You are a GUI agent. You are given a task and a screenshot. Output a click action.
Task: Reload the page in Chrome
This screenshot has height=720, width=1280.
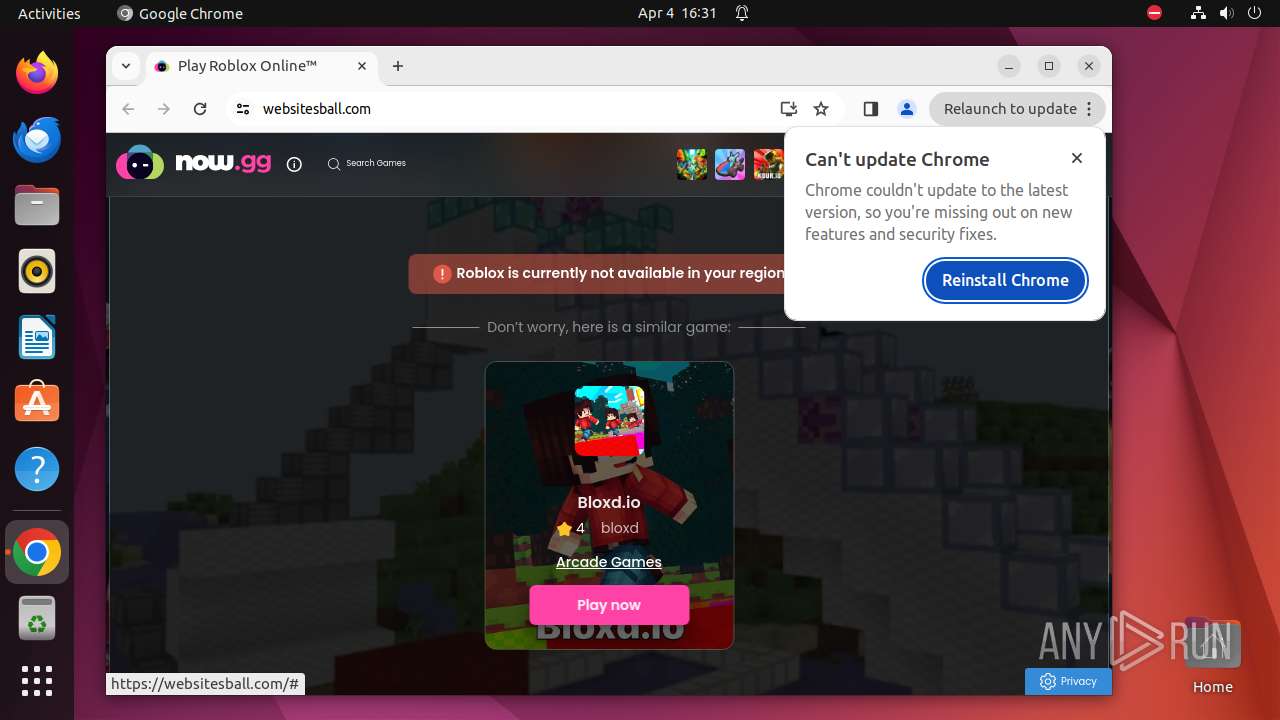click(200, 109)
